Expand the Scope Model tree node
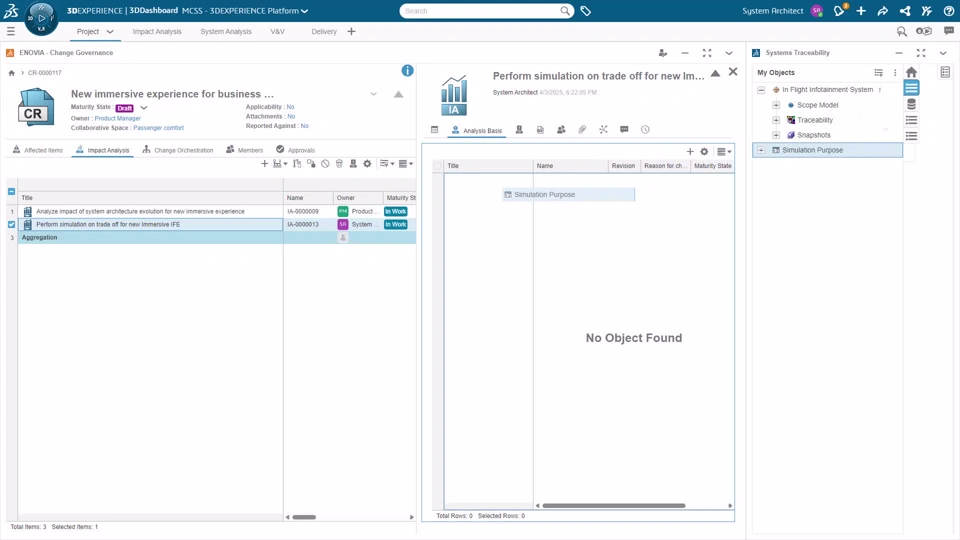The width and height of the screenshot is (960, 540). click(776, 105)
